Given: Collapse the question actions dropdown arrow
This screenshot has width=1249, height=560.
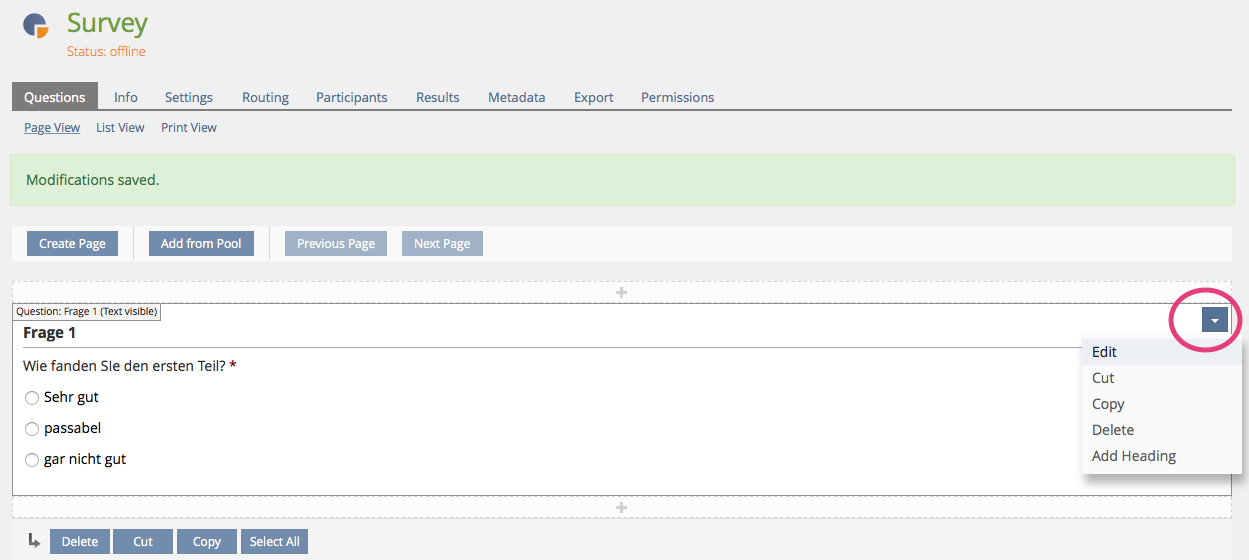Looking at the screenshot, I should 1214,320.
